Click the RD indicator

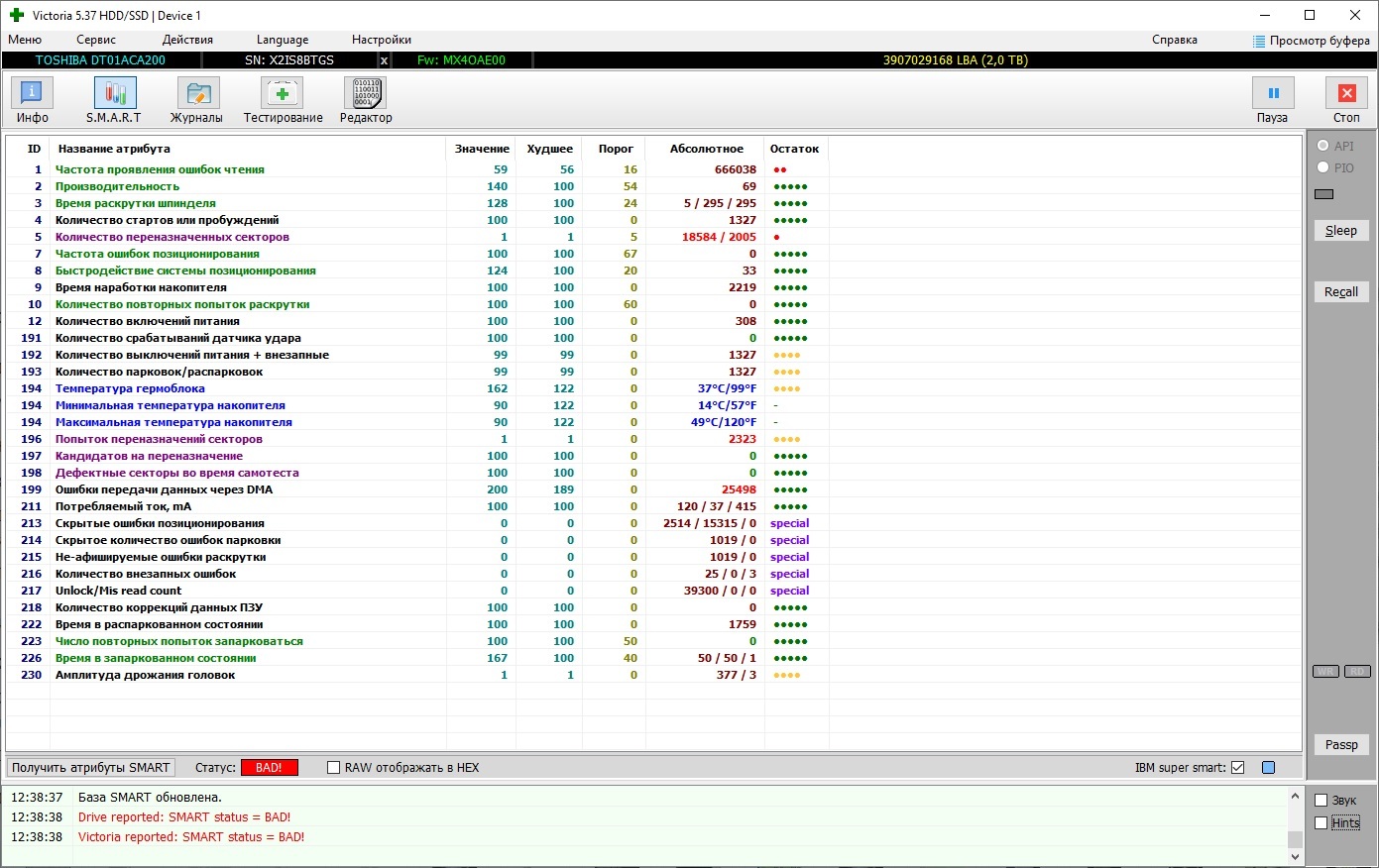click(x=1357, y=672)
